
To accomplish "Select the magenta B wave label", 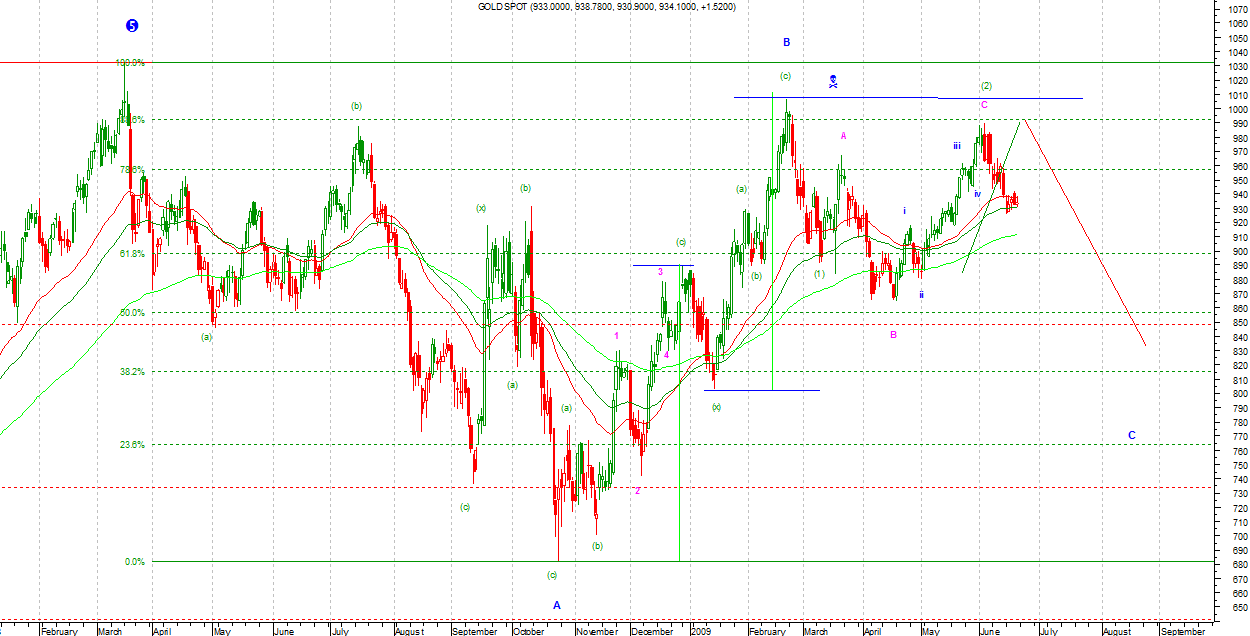I will point(893,334).
